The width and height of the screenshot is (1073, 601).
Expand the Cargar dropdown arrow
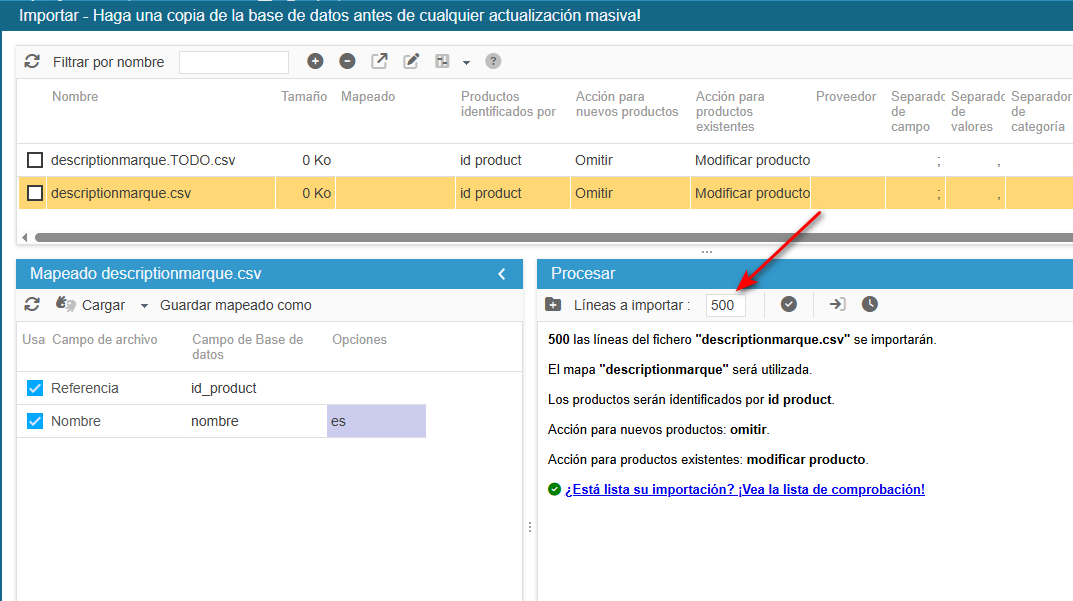coord(144,306)
